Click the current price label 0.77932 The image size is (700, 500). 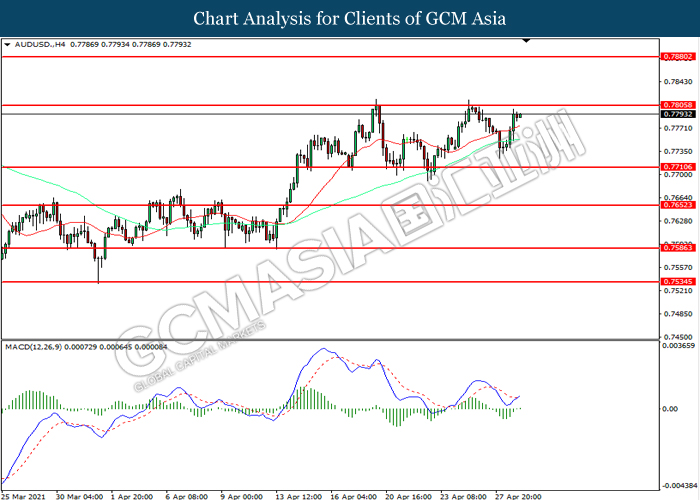pyautogui.click(x=678, y=114)
